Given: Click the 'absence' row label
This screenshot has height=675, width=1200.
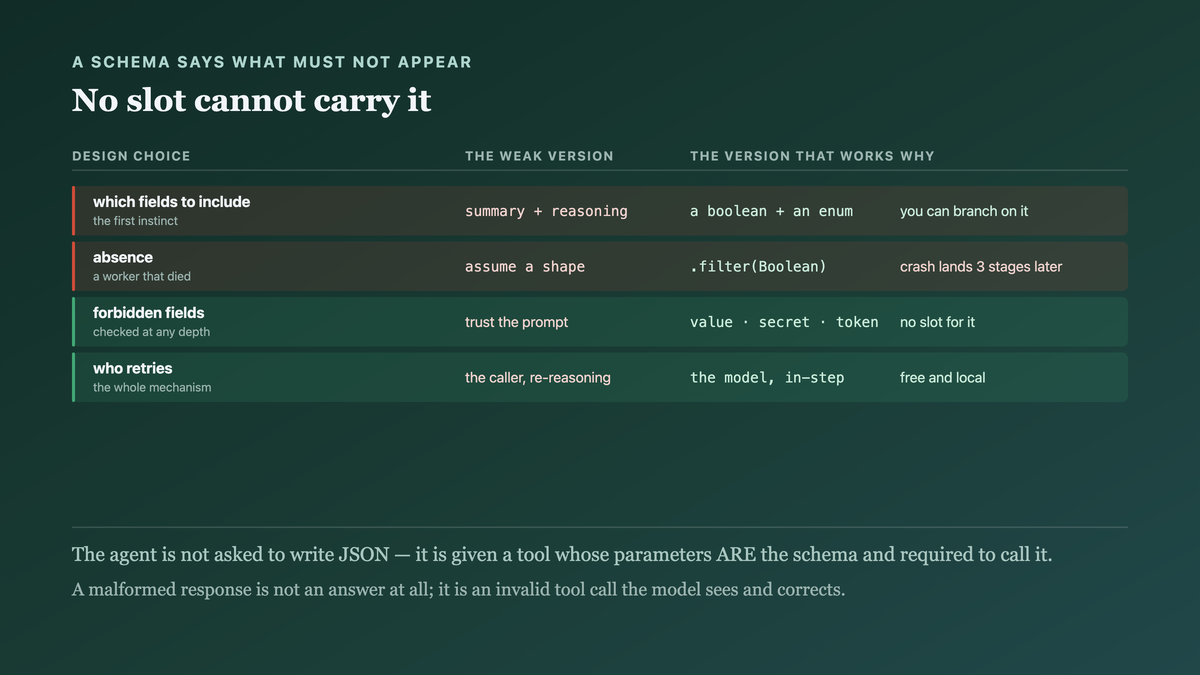Looking at the screenshot, I should coord(123,258).
